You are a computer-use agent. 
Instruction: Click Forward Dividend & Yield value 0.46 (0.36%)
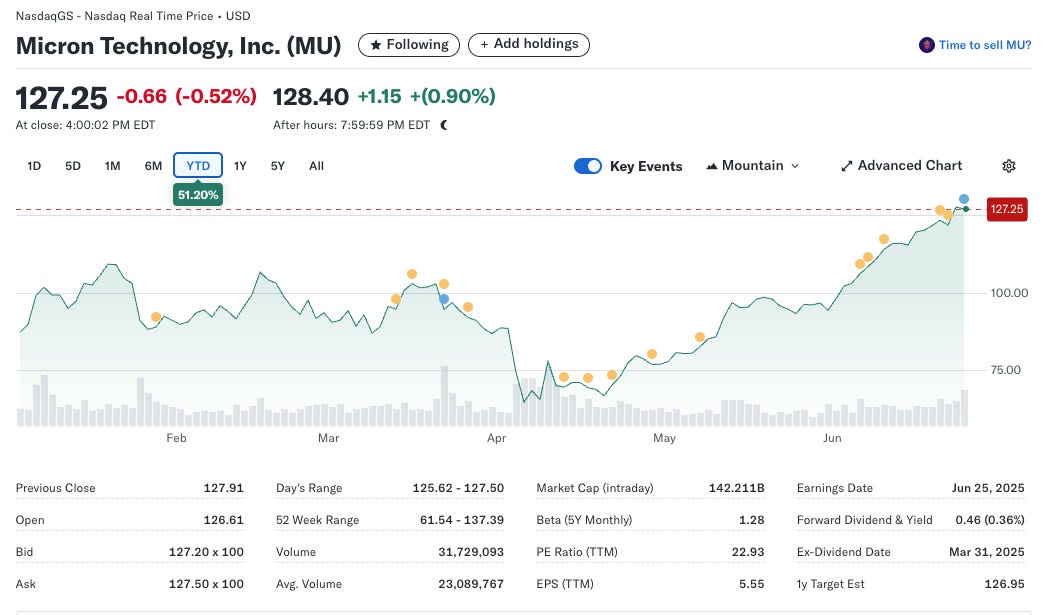click(x=990, y=520)
